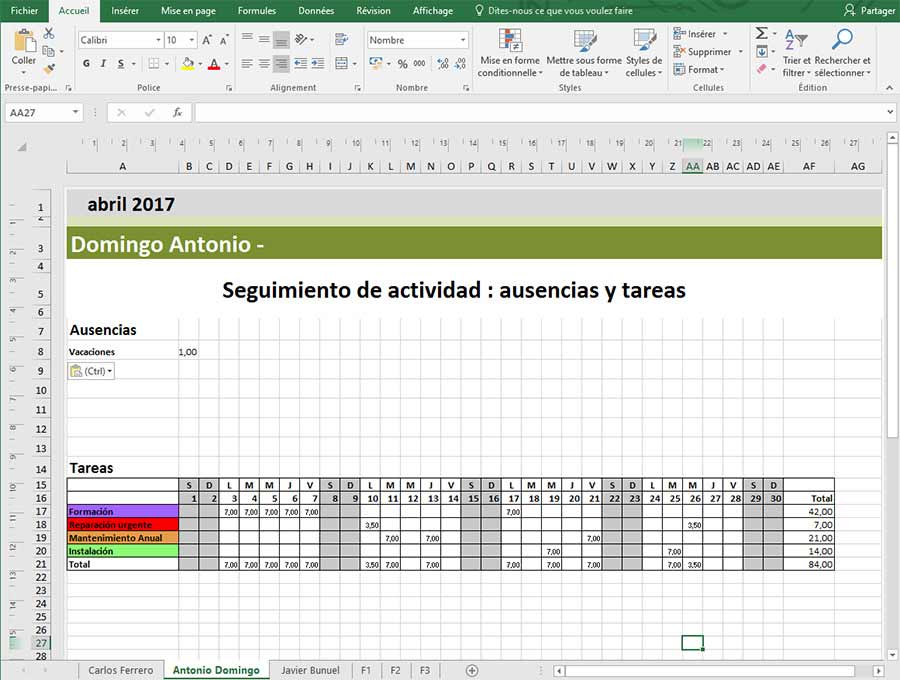900x680 pixels.
Task: Open Mise en forme conditionnelle
Action: (x=510, y=53)
